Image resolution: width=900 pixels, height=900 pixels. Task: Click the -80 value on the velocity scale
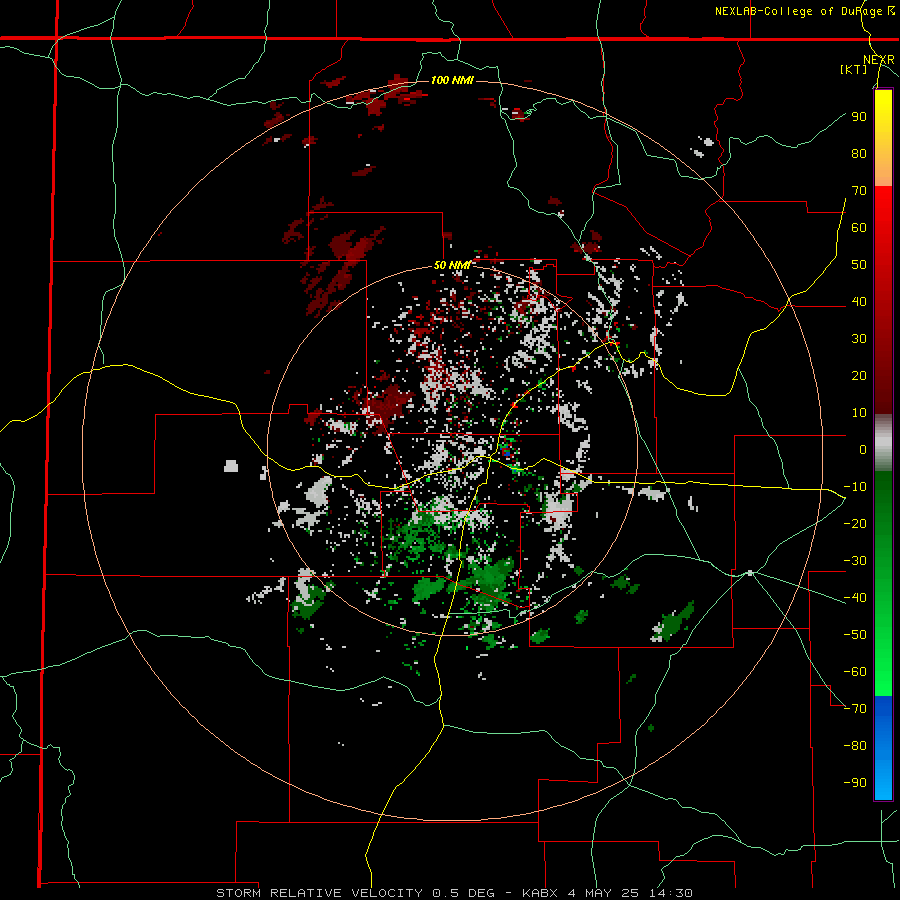(x=855, y=746)
